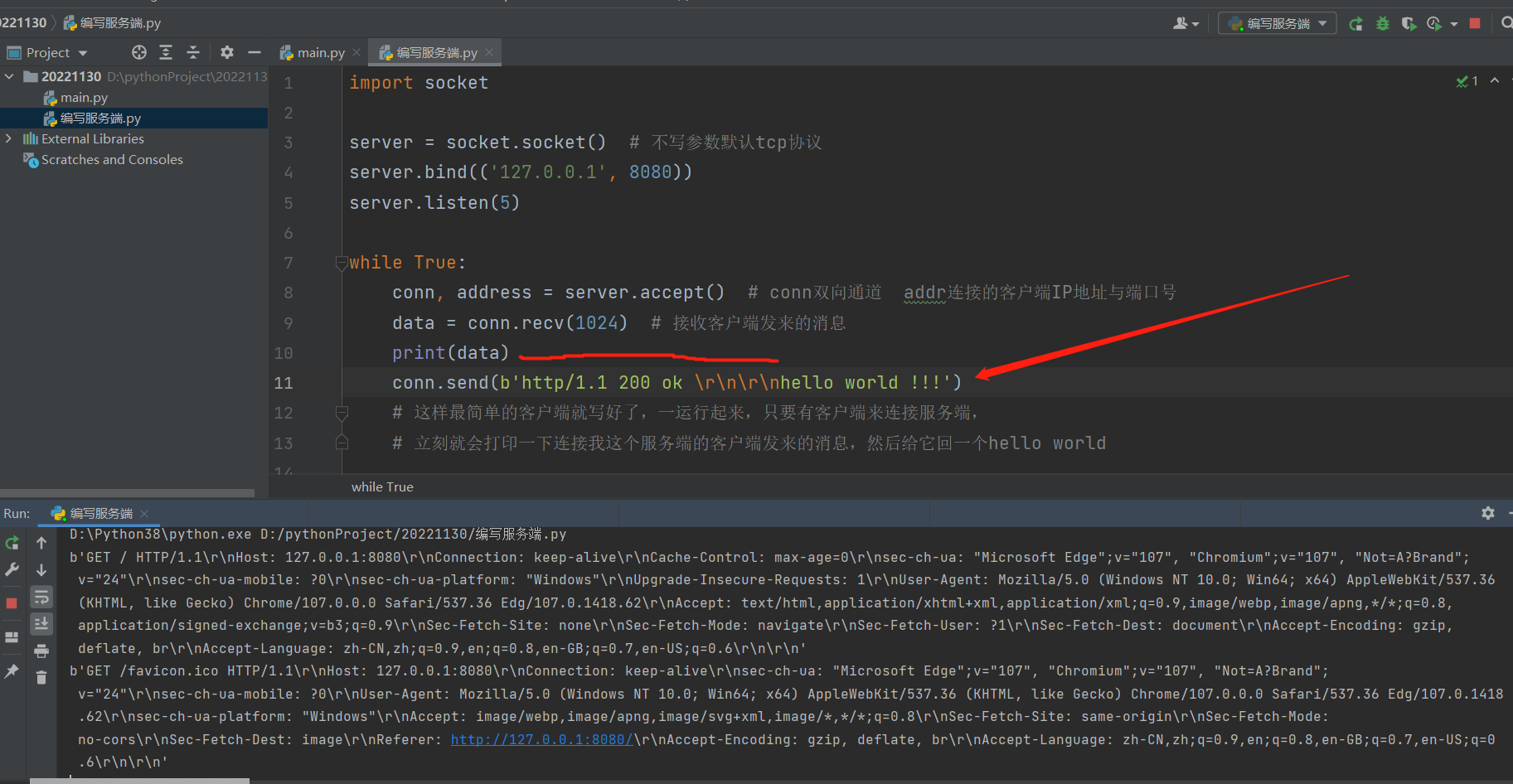Click the inspection checkmark widget showing 1
Viewport: 1513px width, 784px height.
point(1467,81)
